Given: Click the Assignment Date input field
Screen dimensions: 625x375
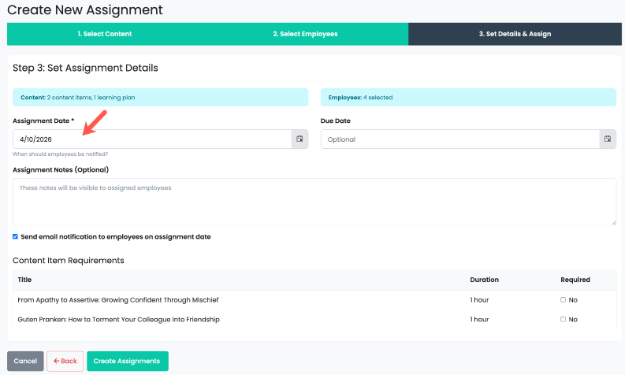Looking at the screenshot, I should (x=152, y=139).
